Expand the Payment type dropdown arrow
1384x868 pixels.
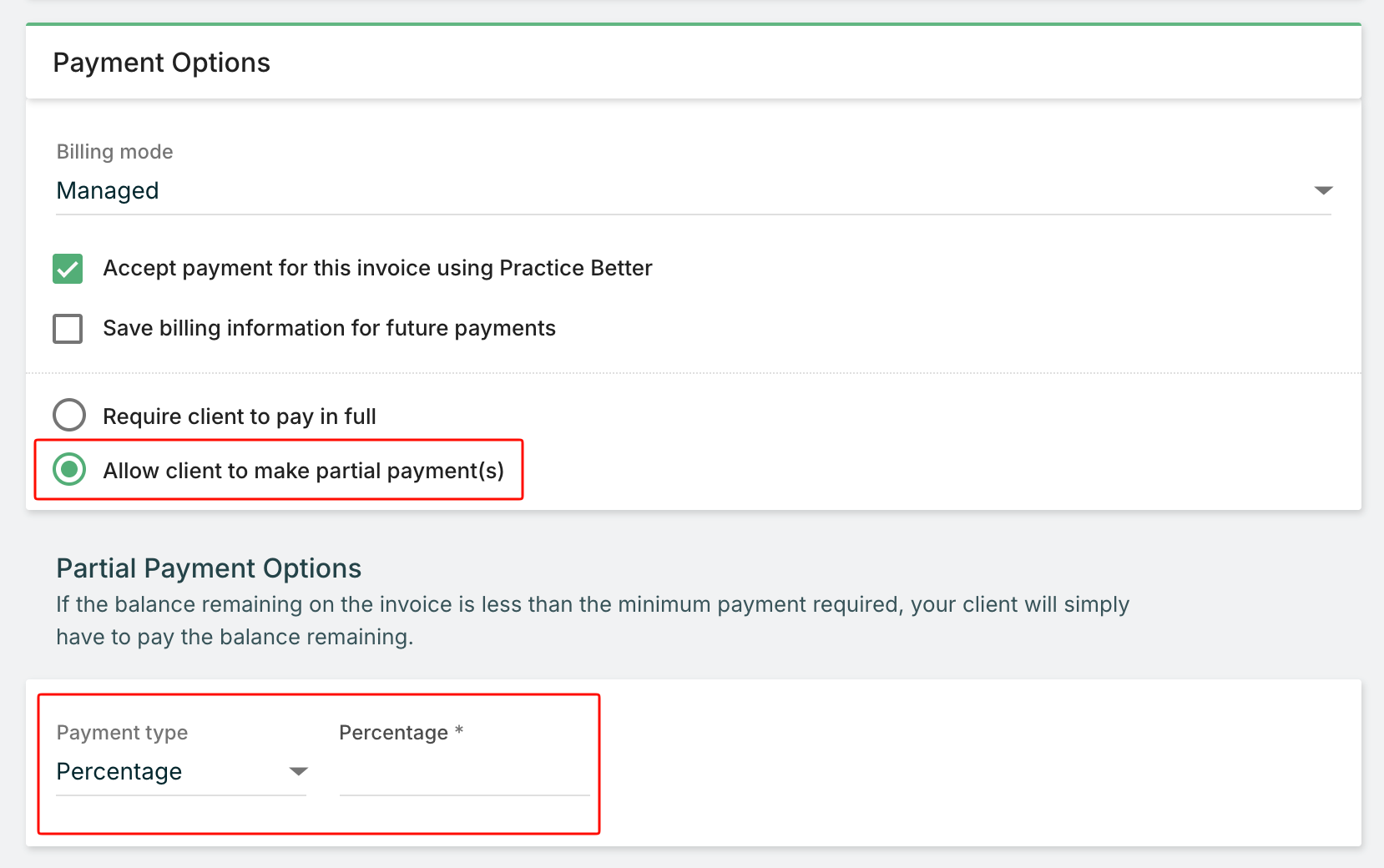298,771
